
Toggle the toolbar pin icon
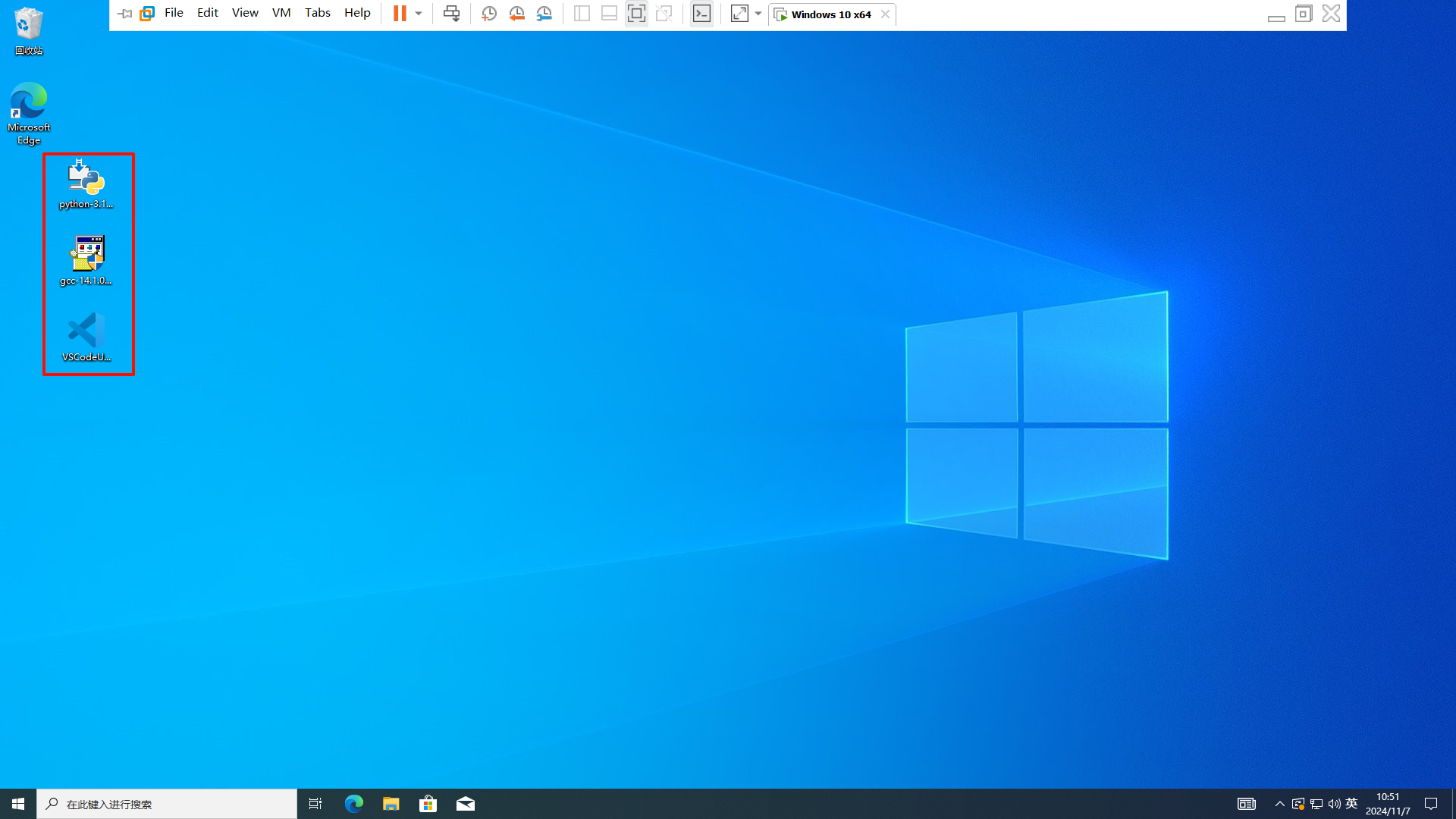125,14
